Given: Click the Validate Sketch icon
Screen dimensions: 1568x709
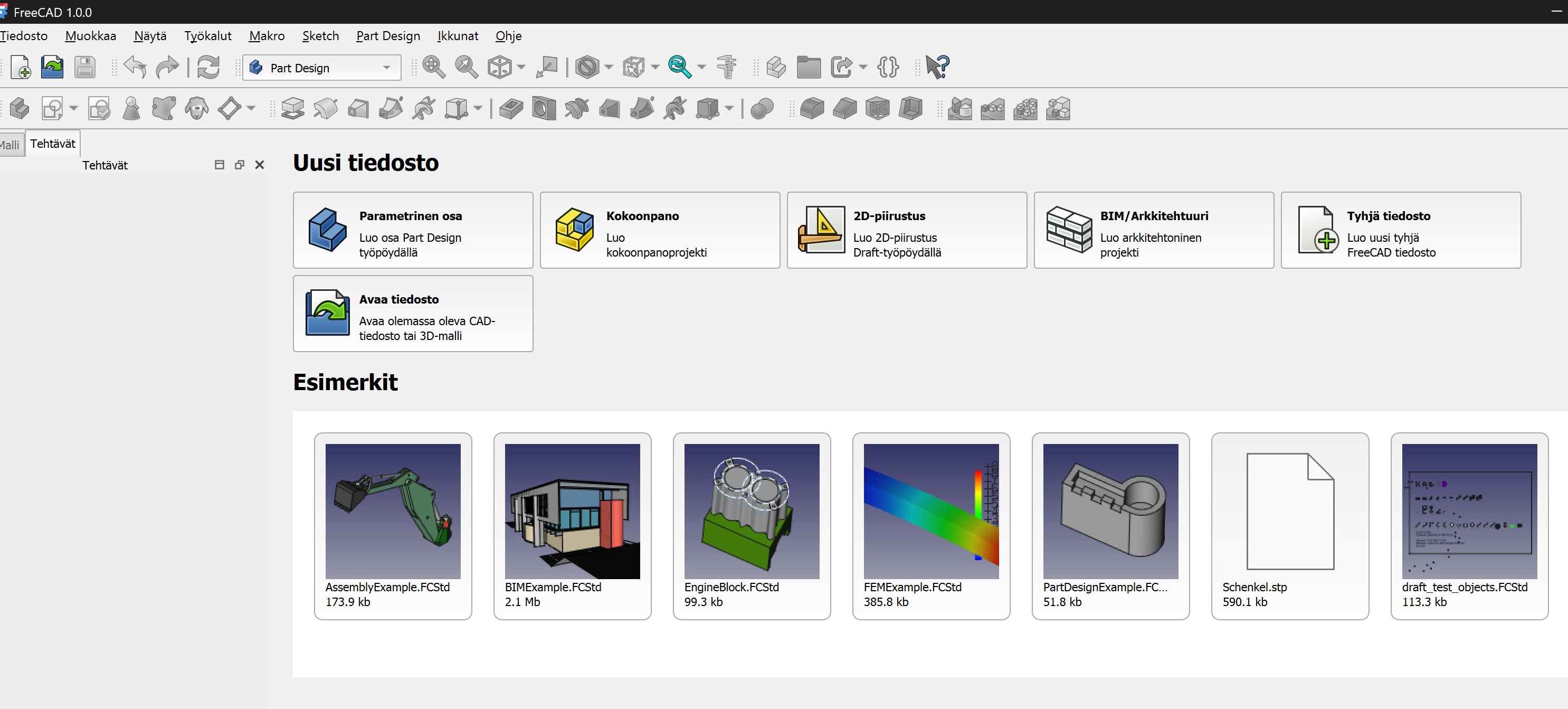Looking at the screenshot, I should (99, 109).
